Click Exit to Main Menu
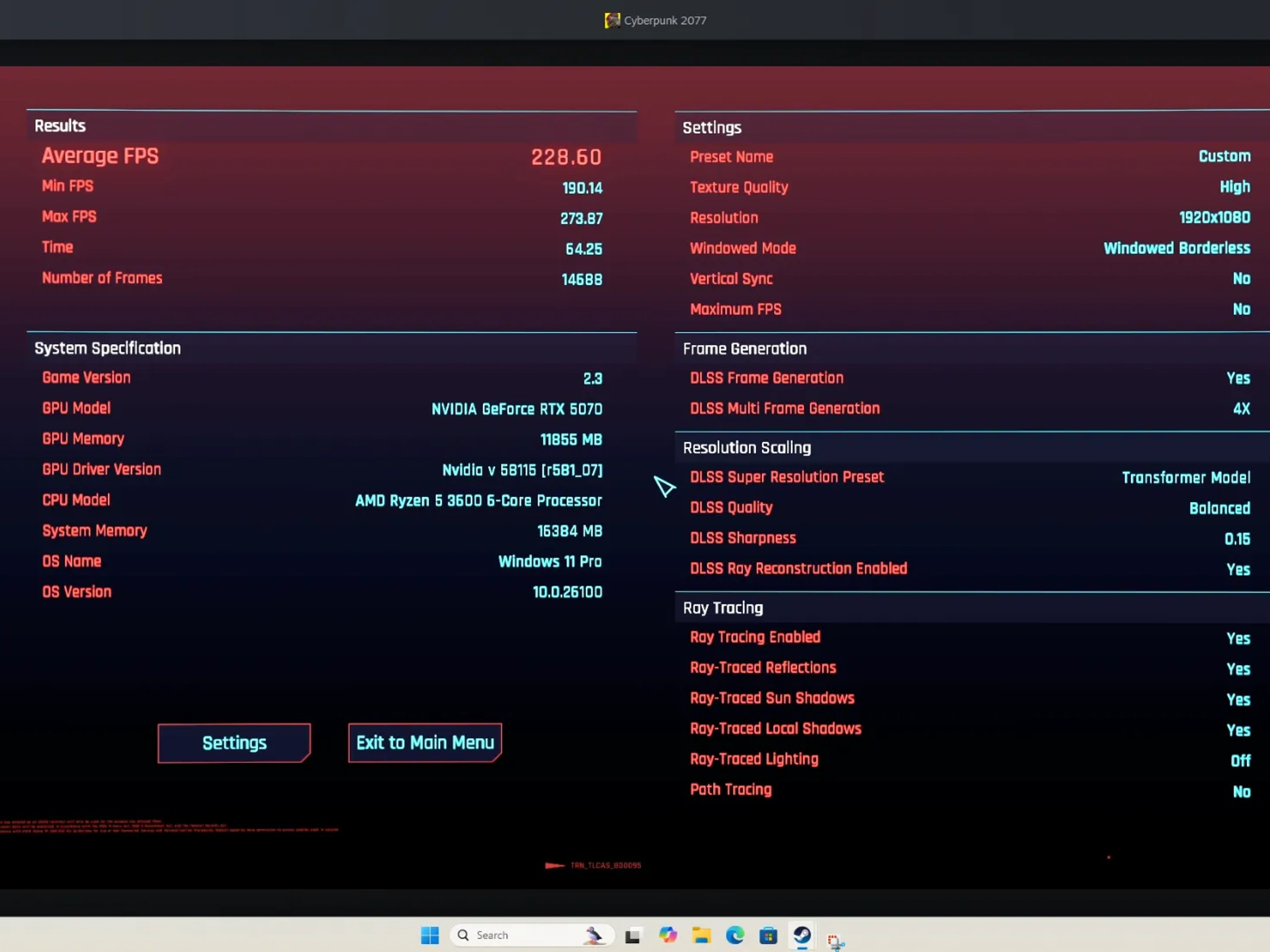This screenshot has width=1270, height=952. (425, 743)
